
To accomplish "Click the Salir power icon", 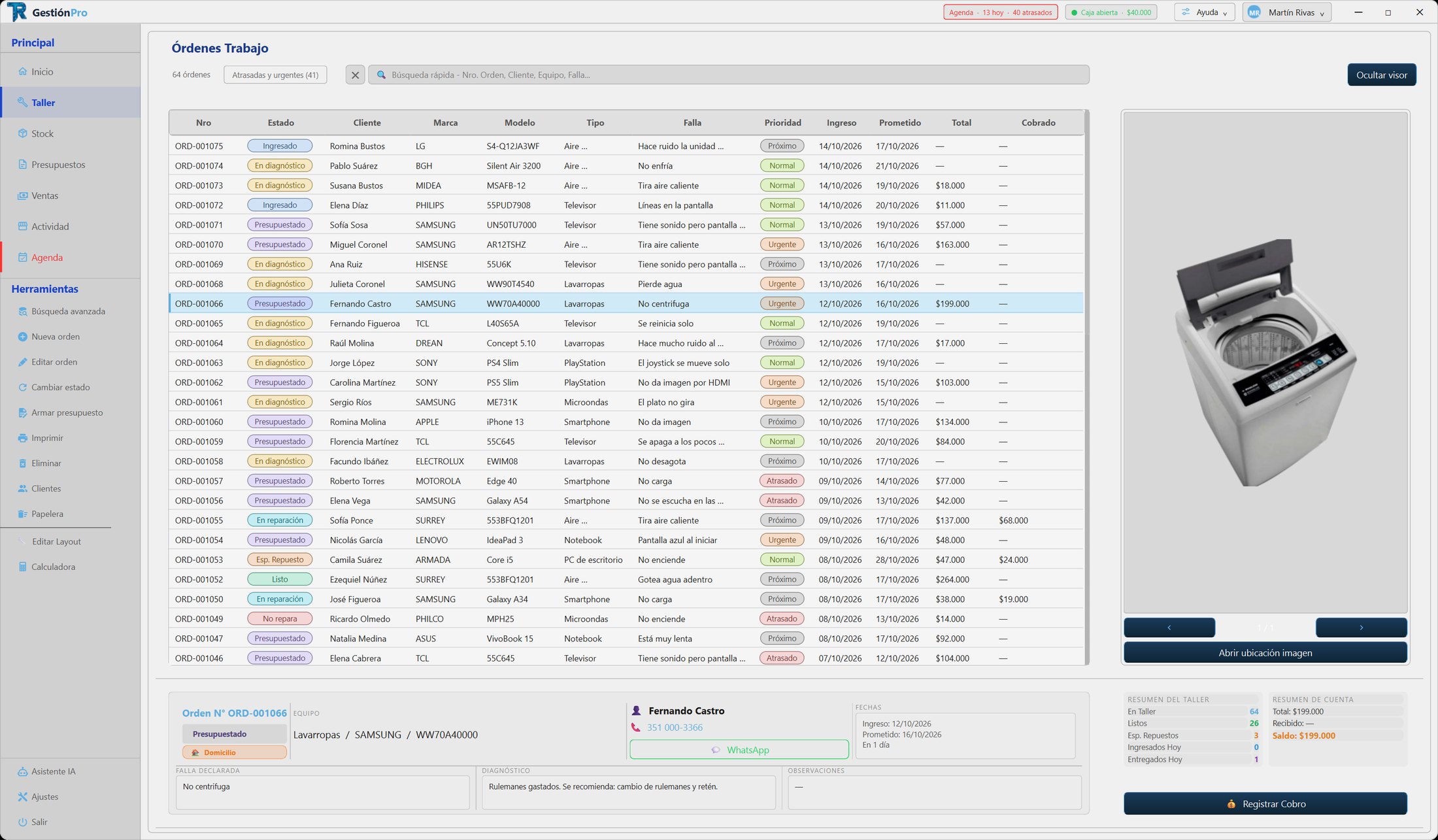I will [23, 822].
